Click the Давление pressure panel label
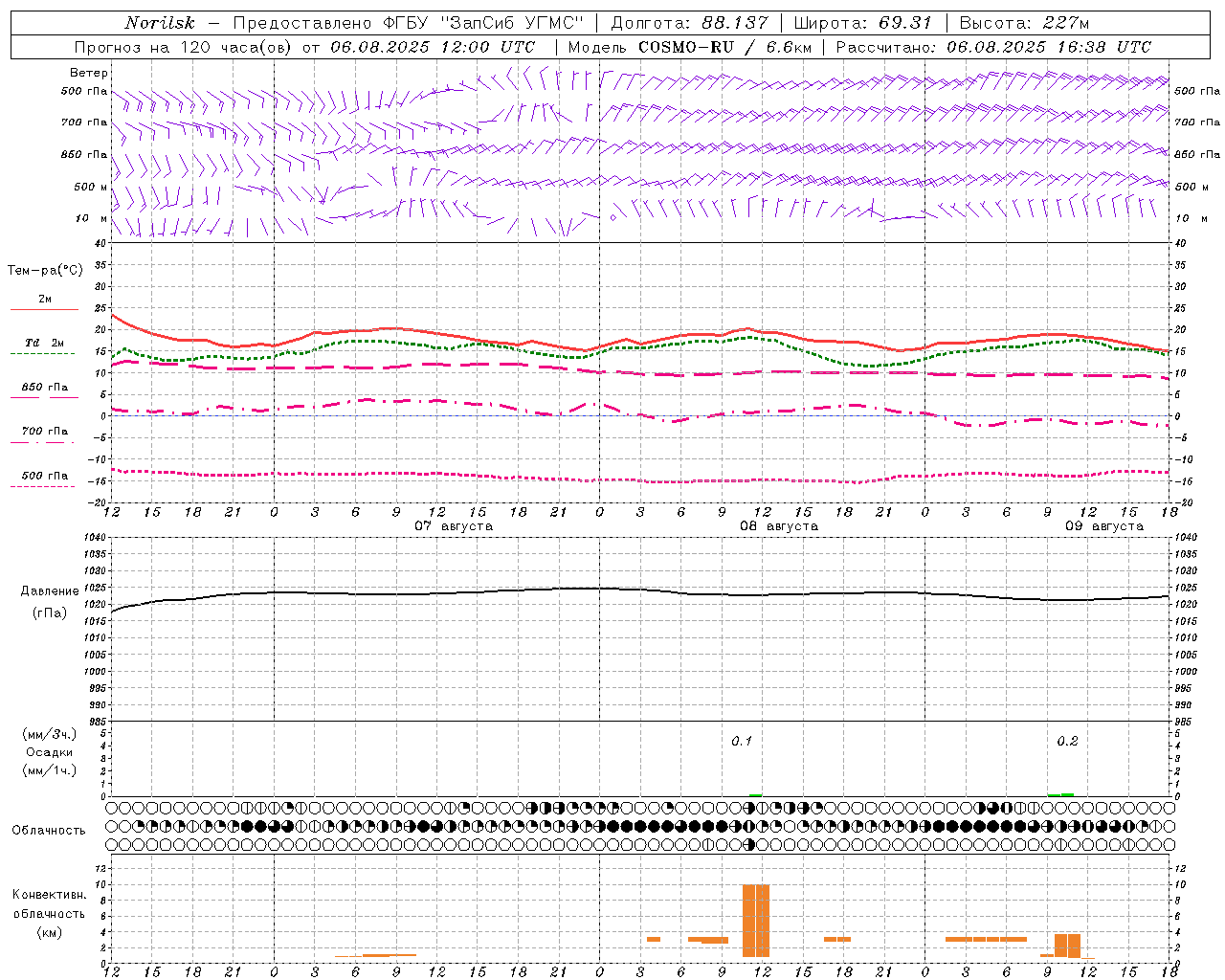Viewport: 1225px width, 980px height. pos(50,591)
